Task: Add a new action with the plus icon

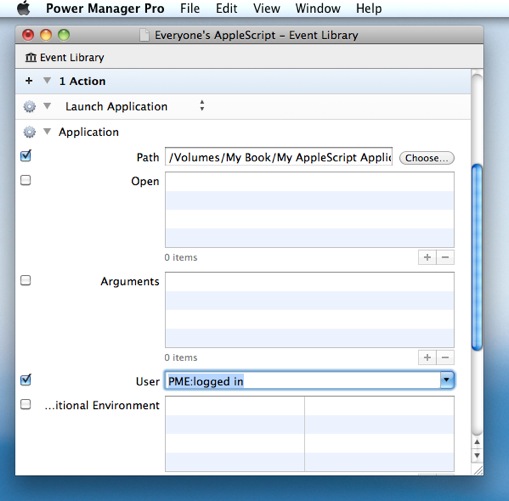Action: point(29,81)
